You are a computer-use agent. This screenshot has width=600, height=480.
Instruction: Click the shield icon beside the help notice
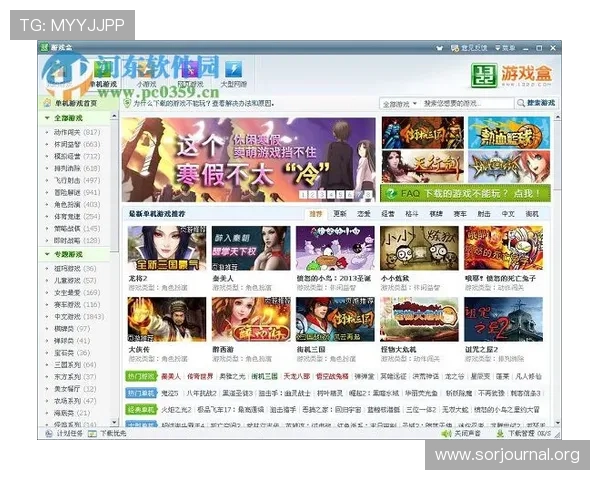tap(127, 103)
